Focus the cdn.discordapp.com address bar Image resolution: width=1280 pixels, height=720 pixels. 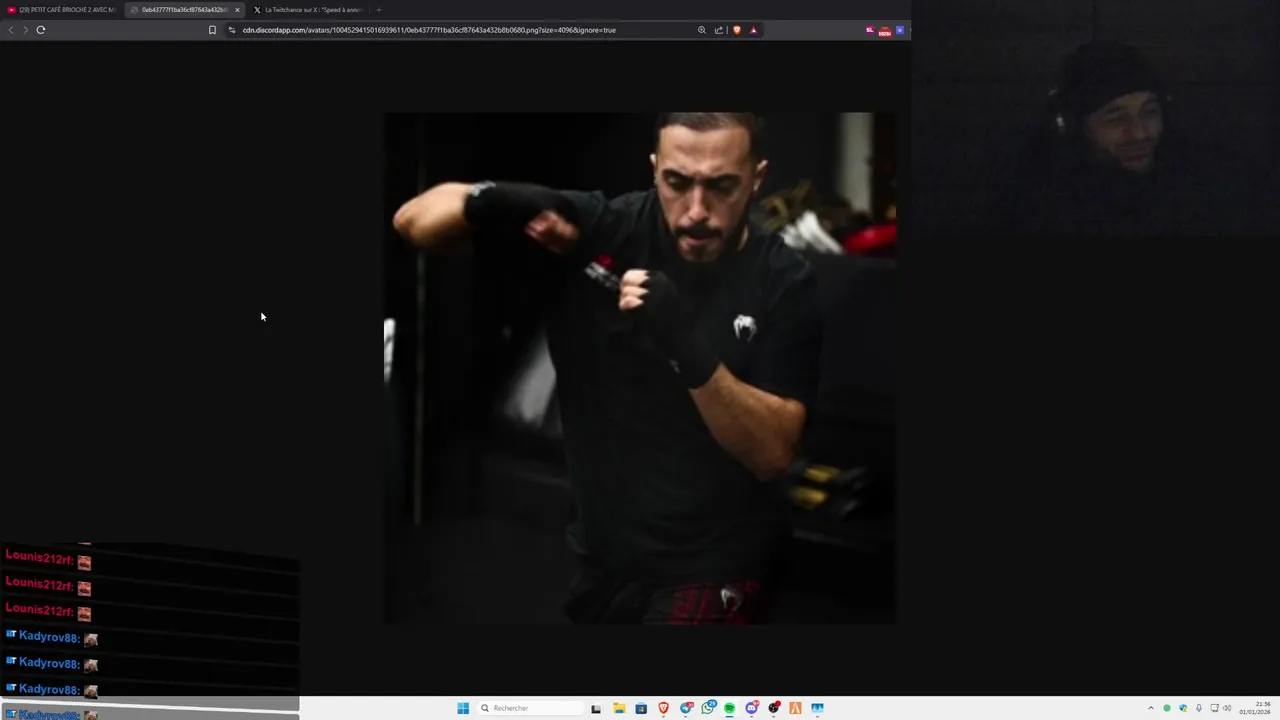tap(429, 30)
